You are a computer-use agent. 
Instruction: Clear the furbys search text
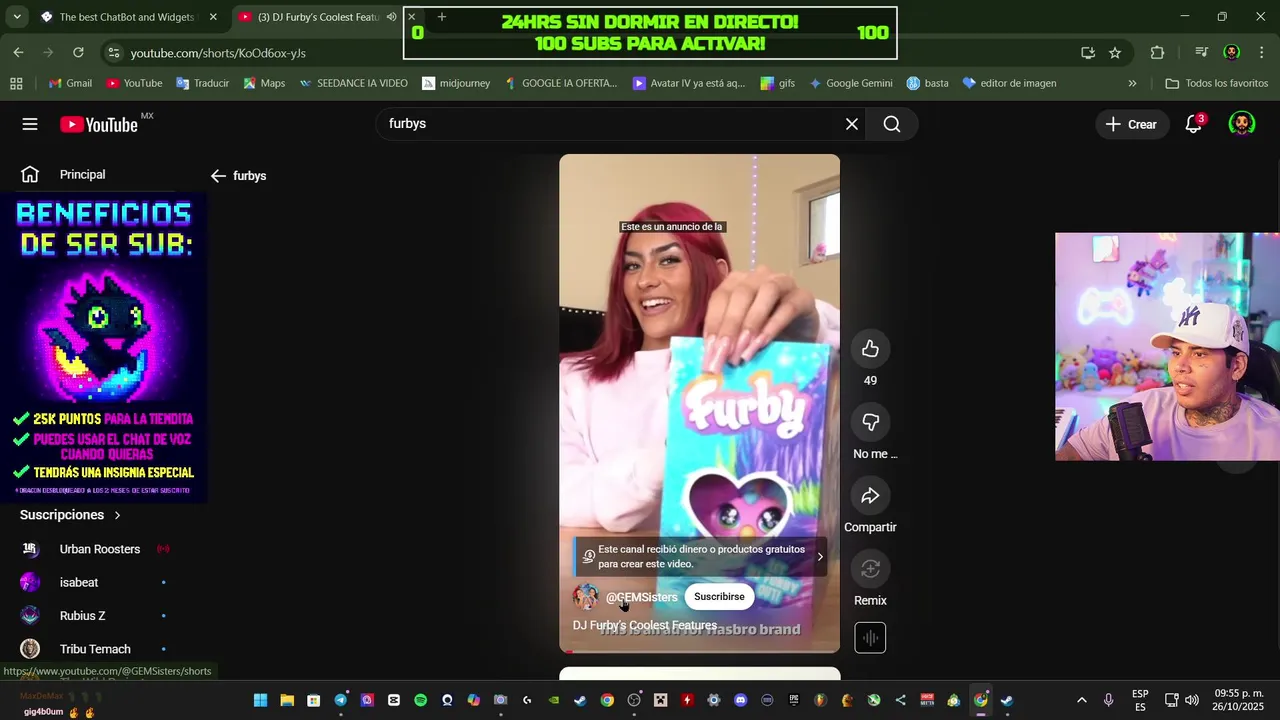pyautogui.click(x=852, y=124)
